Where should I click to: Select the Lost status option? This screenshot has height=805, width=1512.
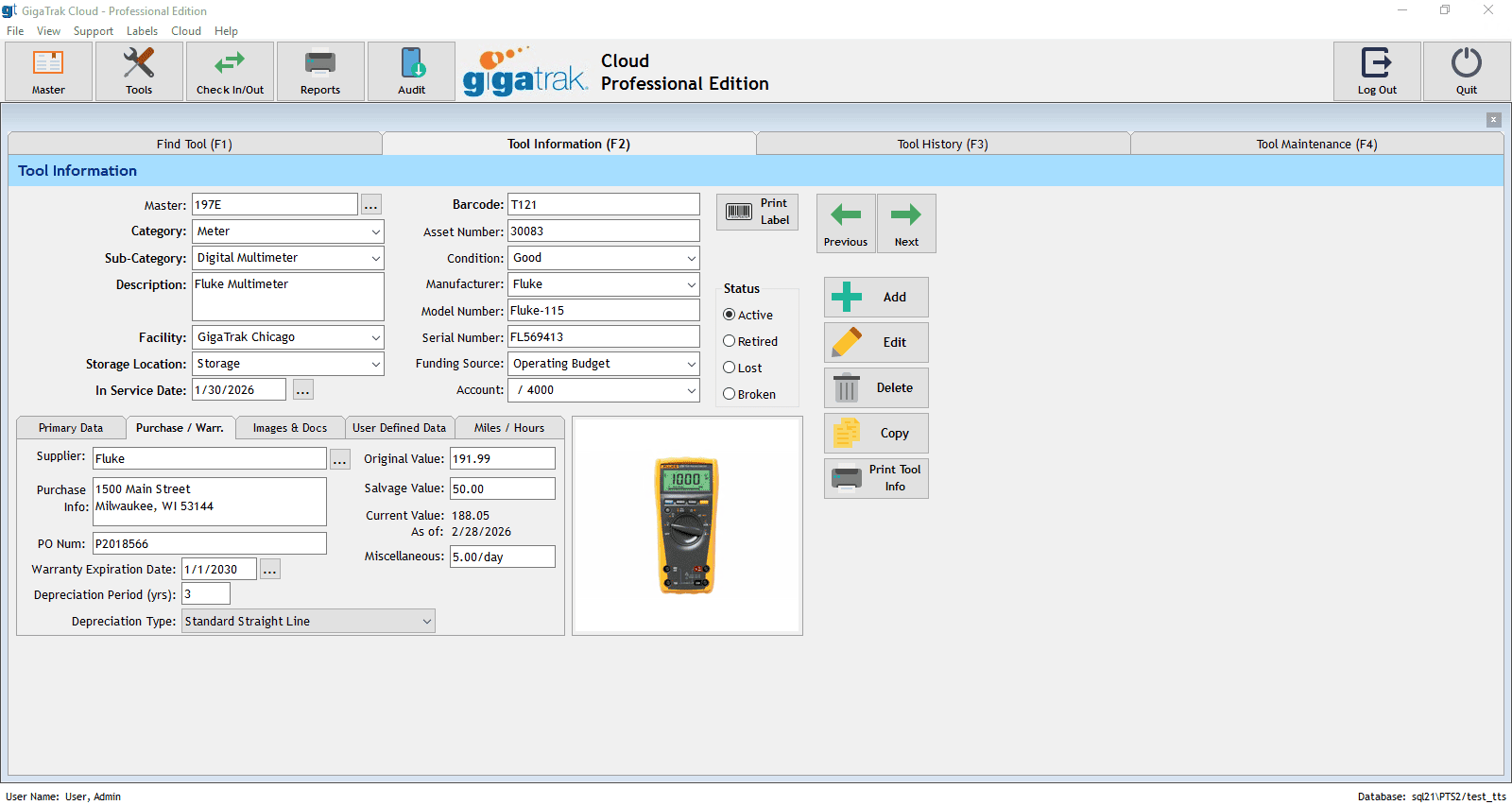(x=730, y=368)
